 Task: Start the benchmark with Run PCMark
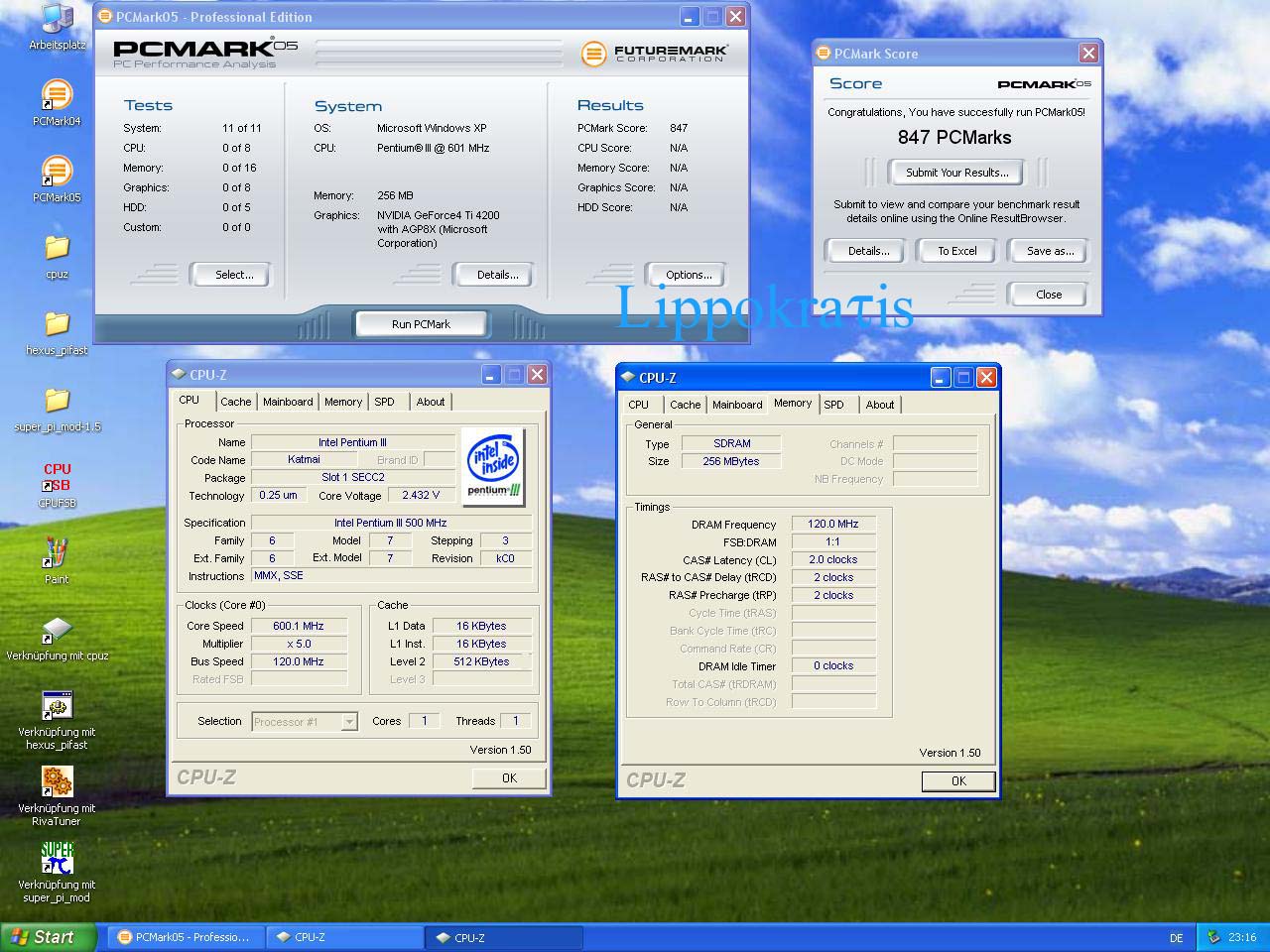pyautogui.click(x=421, y=324)
